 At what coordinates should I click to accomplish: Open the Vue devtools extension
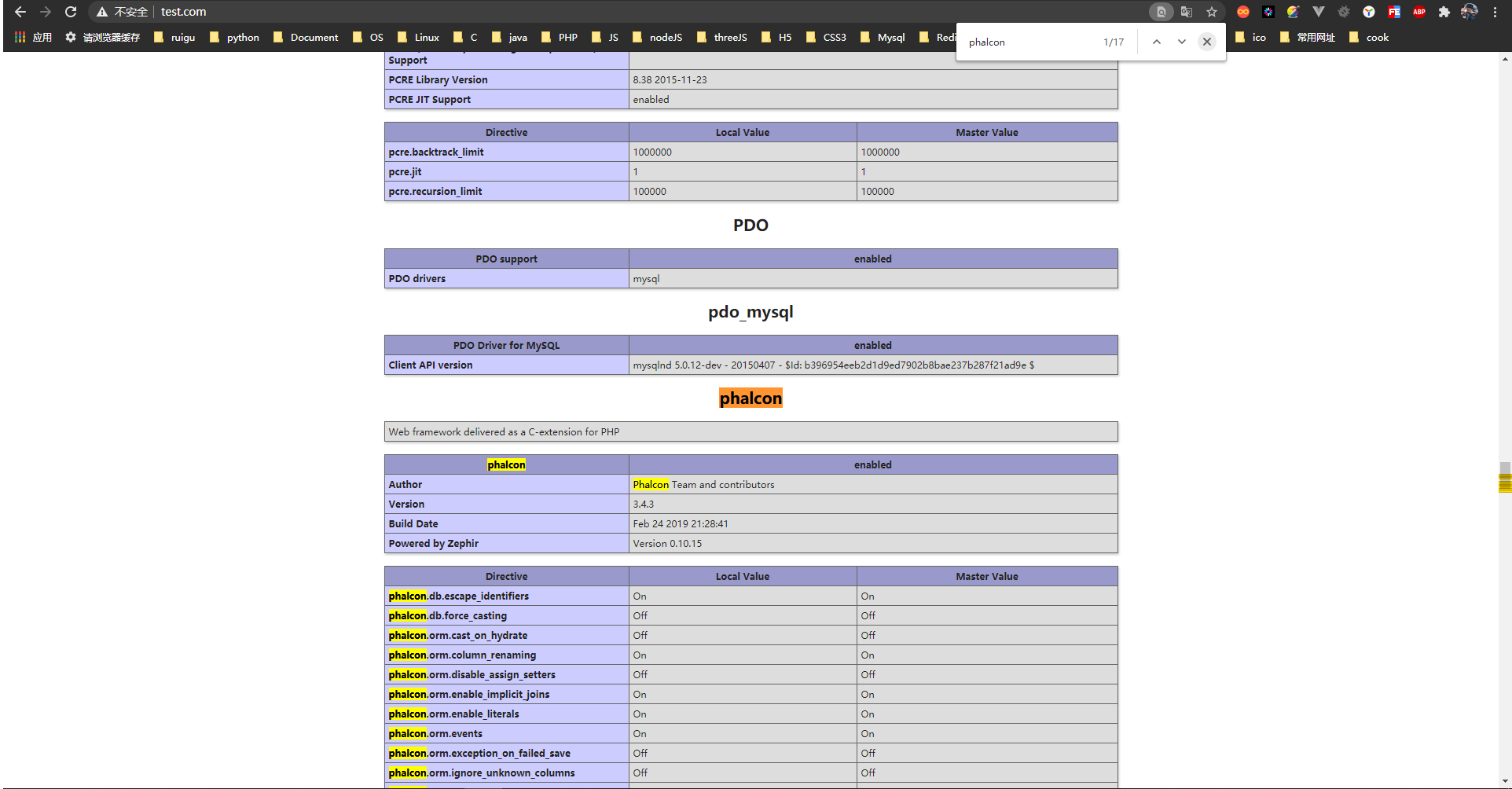[x=1319, y=12]
